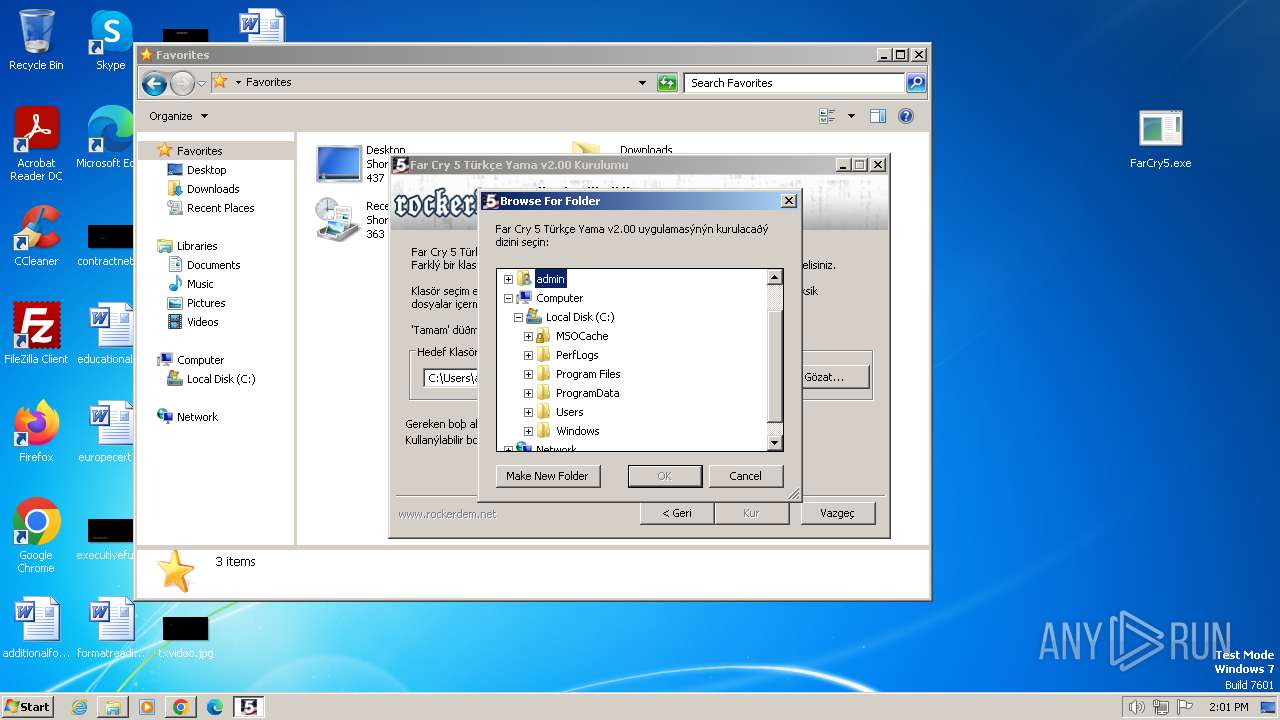Collapse Local Disk (C:) tree node

point(518,317)
